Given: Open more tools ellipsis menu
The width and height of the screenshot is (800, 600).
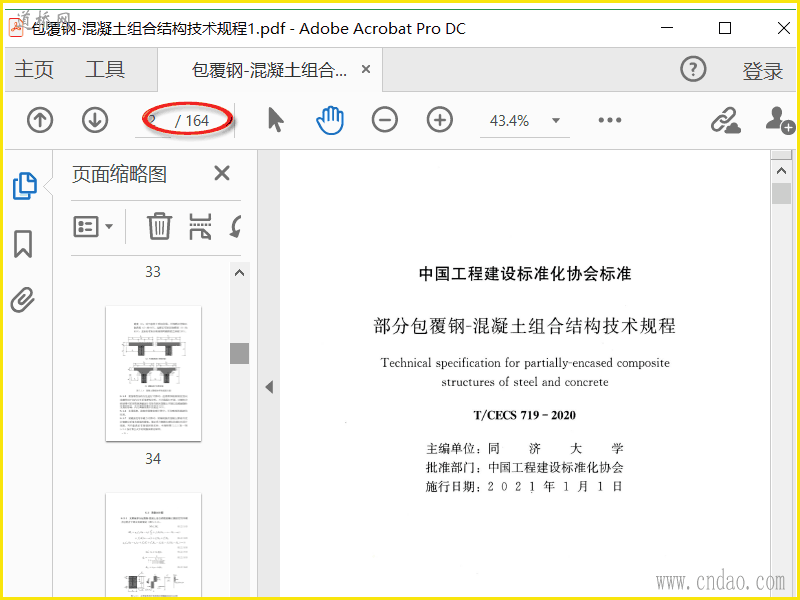Looking at the screenshot, I should pyautogui.click(x=610, y=120).
